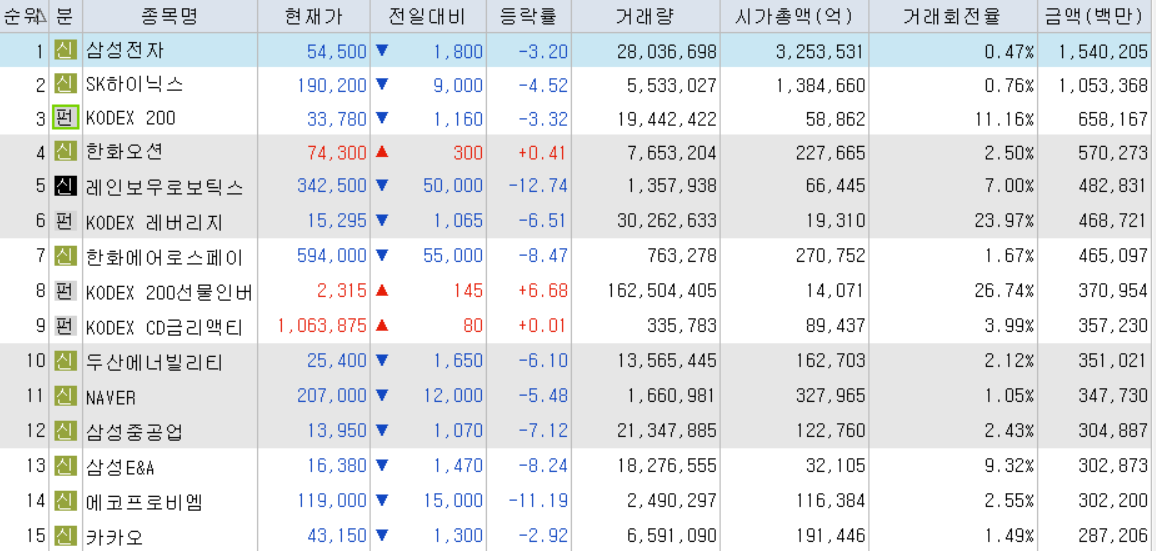Screen dimensions: 1156x551
Task: Click the 신 badge icon for 한화오션
Action: click(66, 153)
